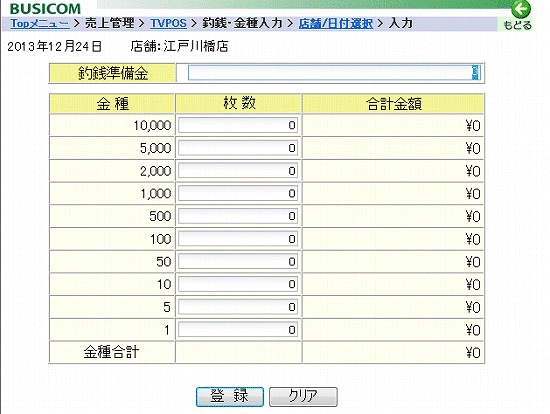Select the 500 yen count field
This screenshot has width=550, height=414.
[x=238, y=216]
